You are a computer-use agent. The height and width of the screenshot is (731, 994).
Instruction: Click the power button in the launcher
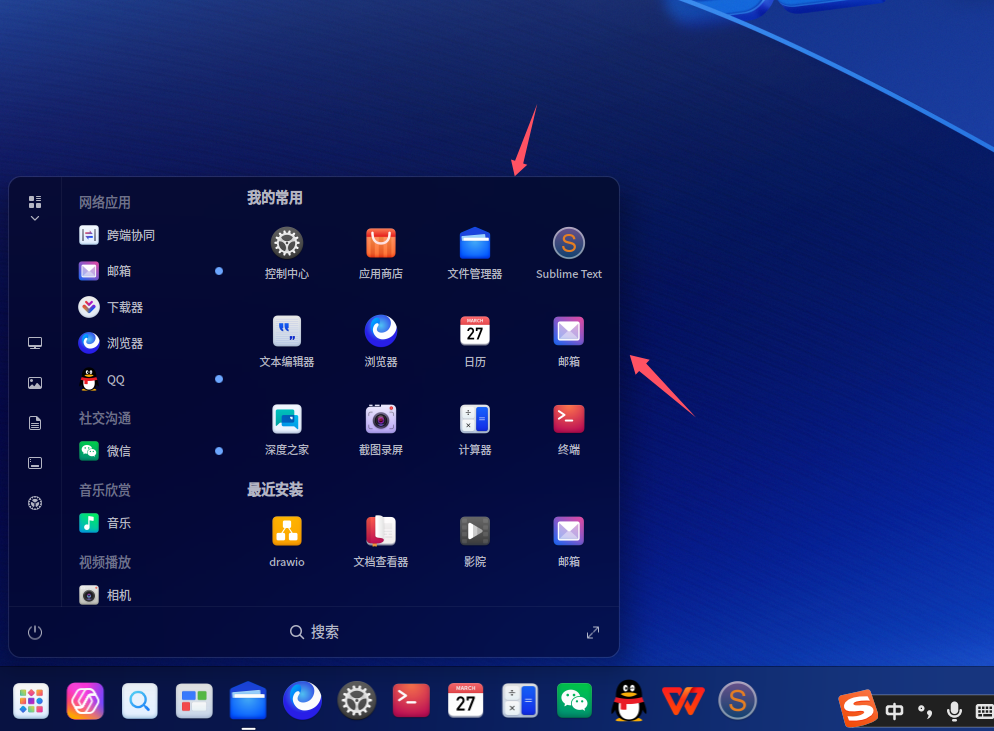(35, 632)
